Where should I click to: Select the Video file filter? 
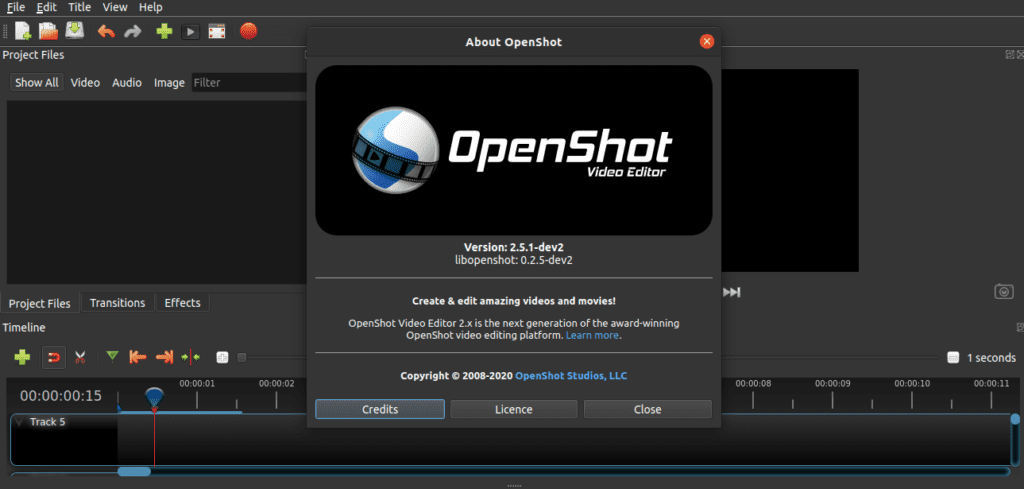click(86, 83)
